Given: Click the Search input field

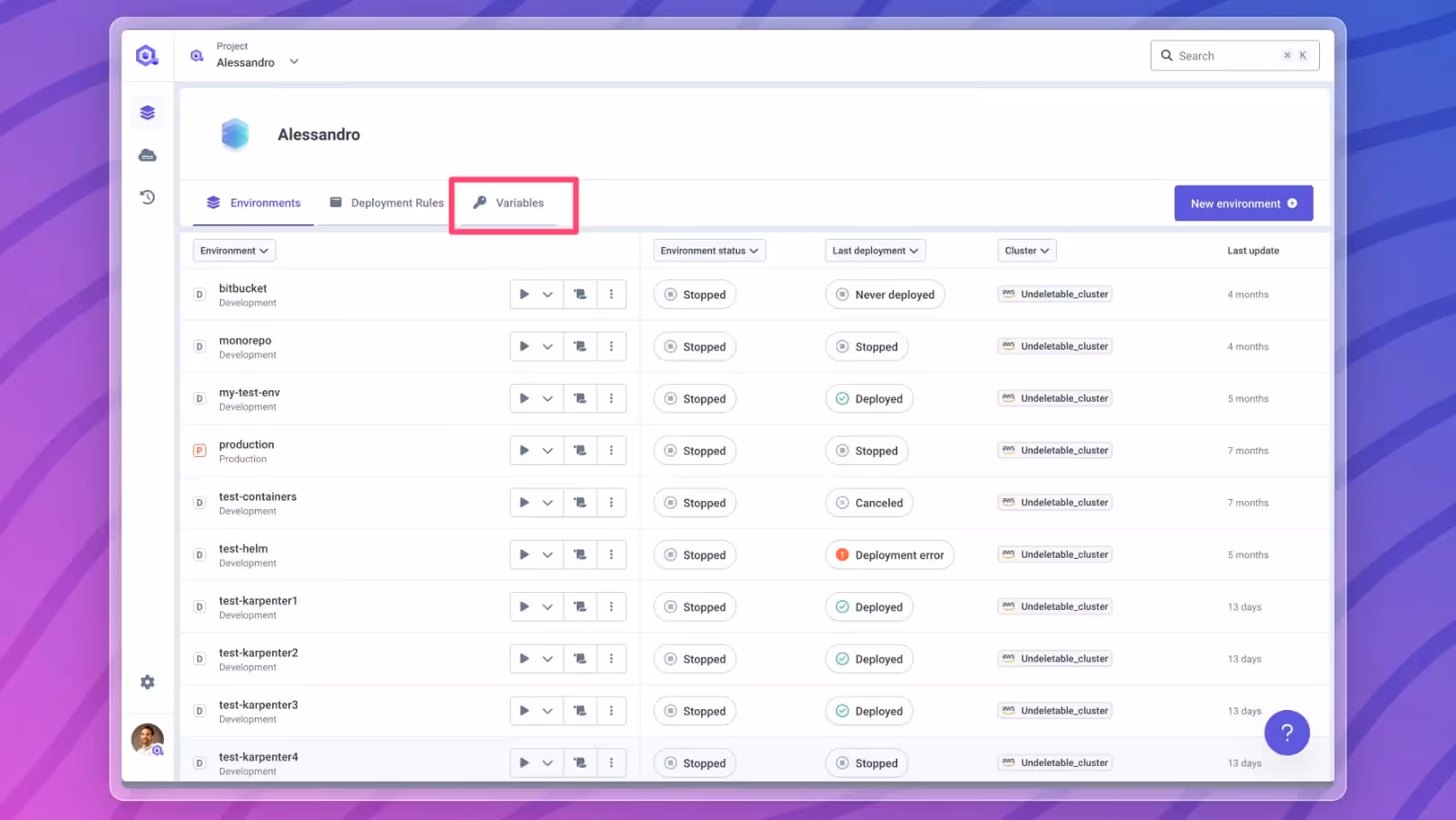Looking at the screenshot, I should pos(1234,56).
